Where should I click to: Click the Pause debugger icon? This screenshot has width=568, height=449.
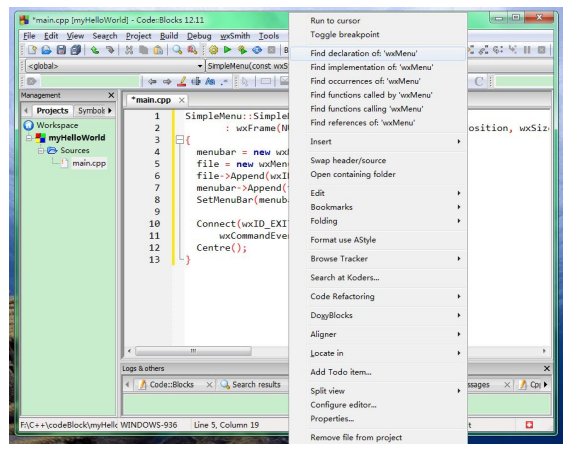[x=527, y=50]
